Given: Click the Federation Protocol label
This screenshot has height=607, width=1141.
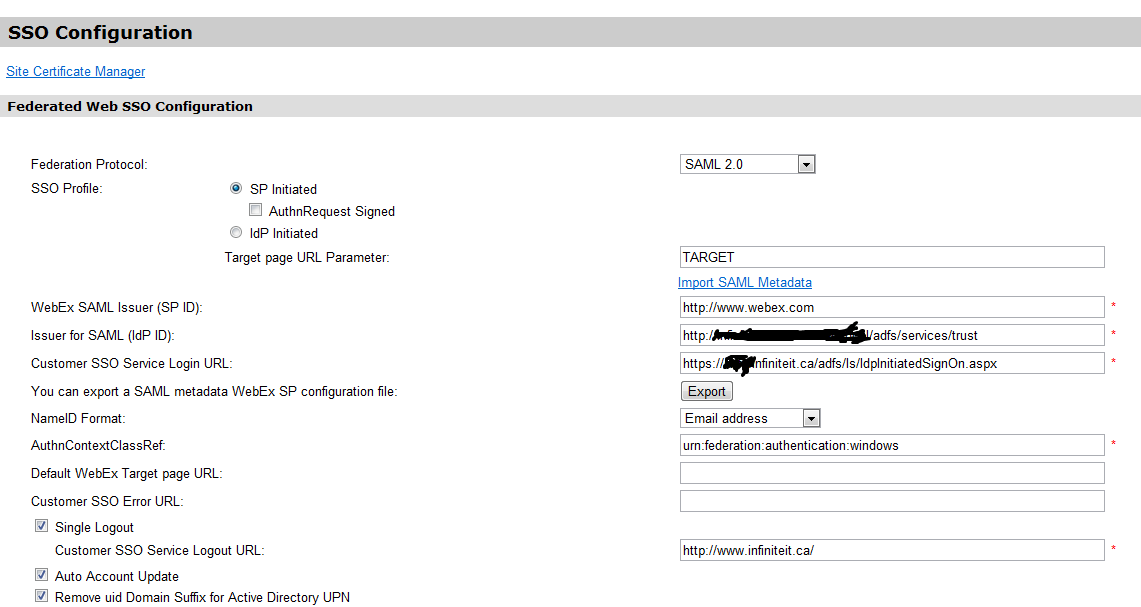Looking at the screenshot, I should click(x=89, y=164).
